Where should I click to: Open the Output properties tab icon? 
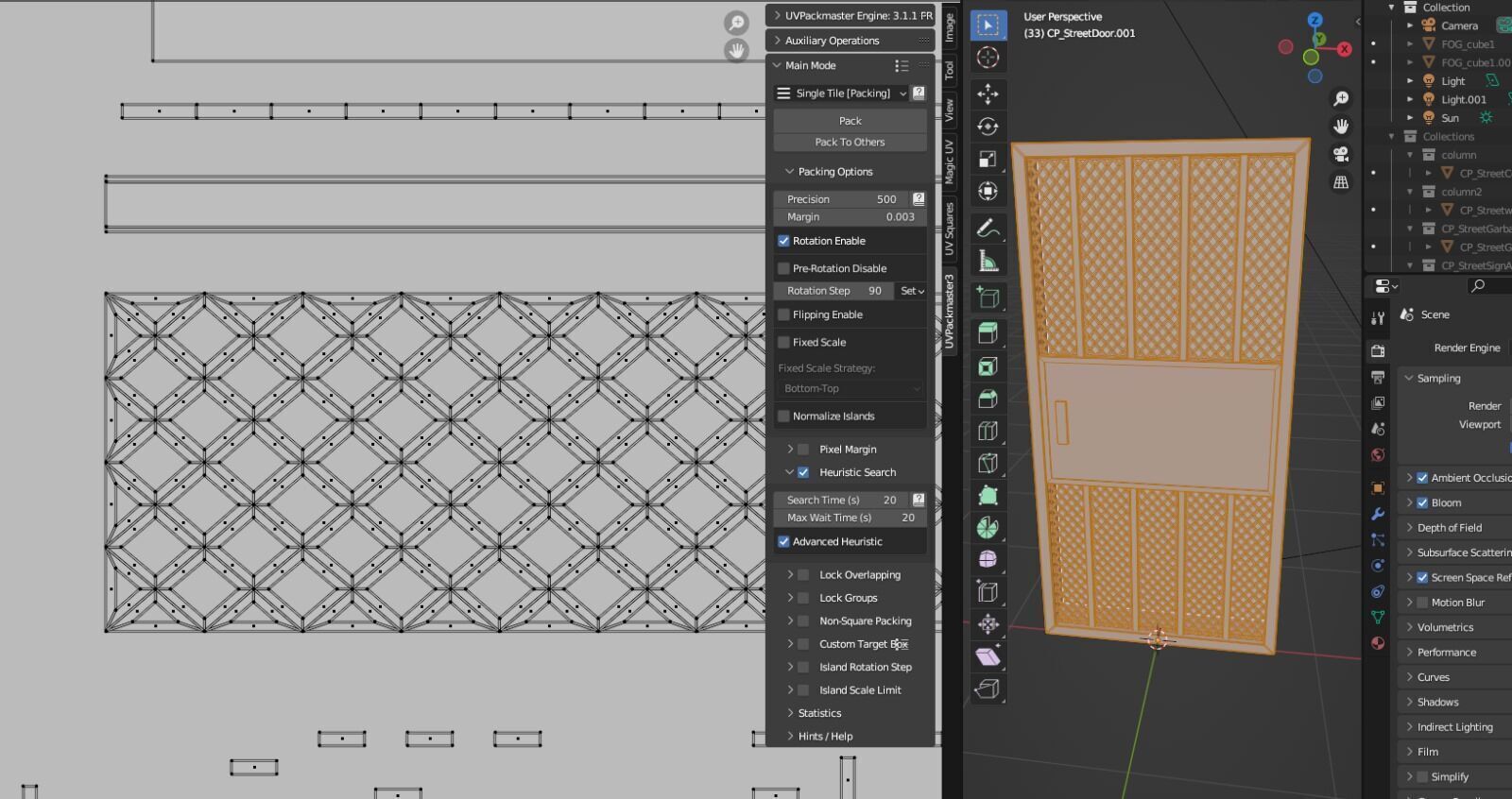[x=1378, y=377]
